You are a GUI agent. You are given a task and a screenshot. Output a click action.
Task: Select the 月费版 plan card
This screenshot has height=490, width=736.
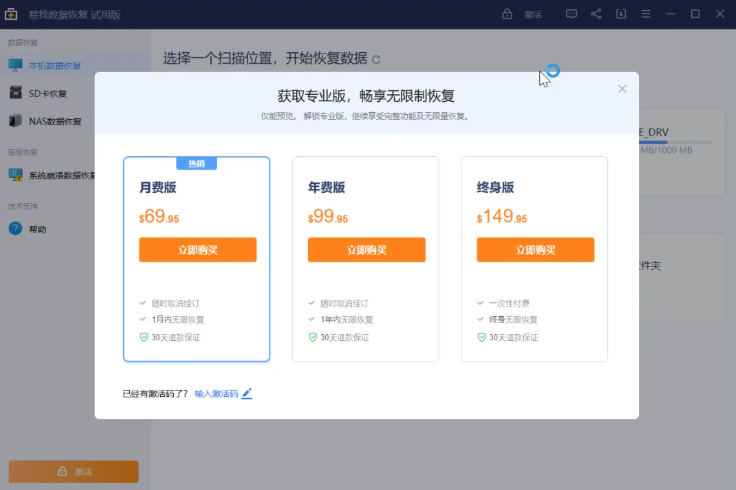[197, 259]
